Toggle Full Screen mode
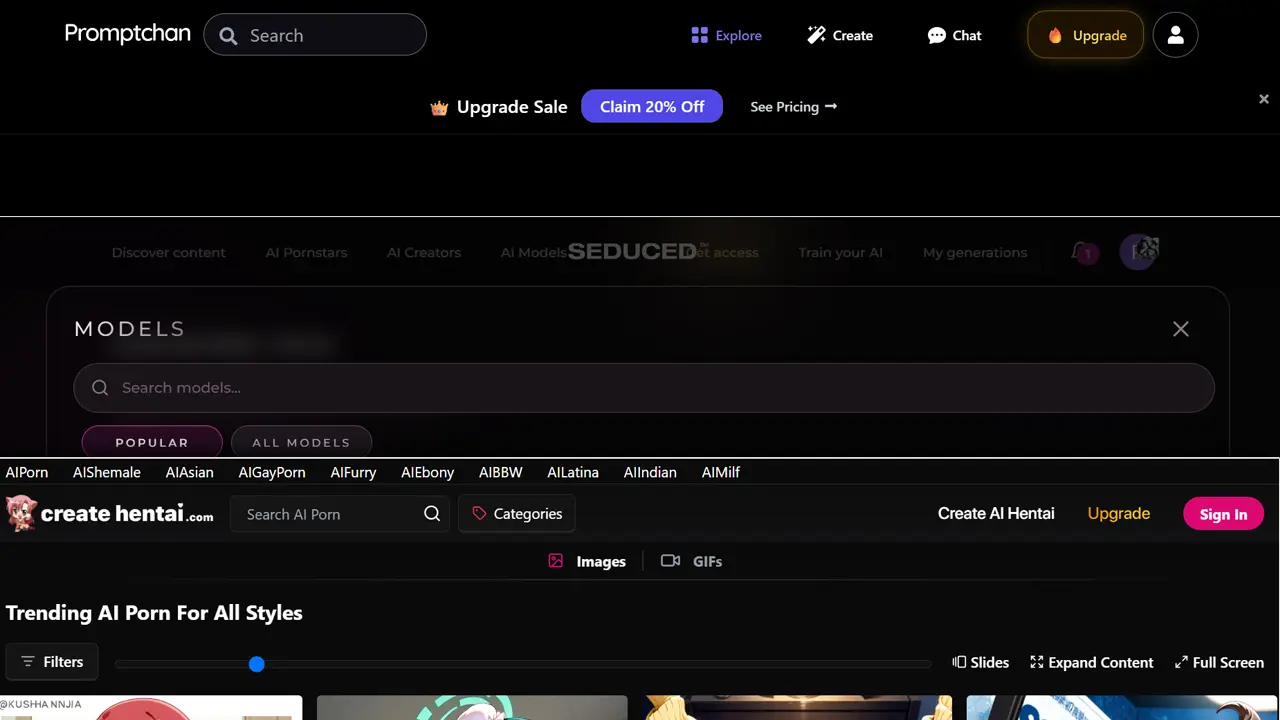The image size is (1280, 720). 1219,662
